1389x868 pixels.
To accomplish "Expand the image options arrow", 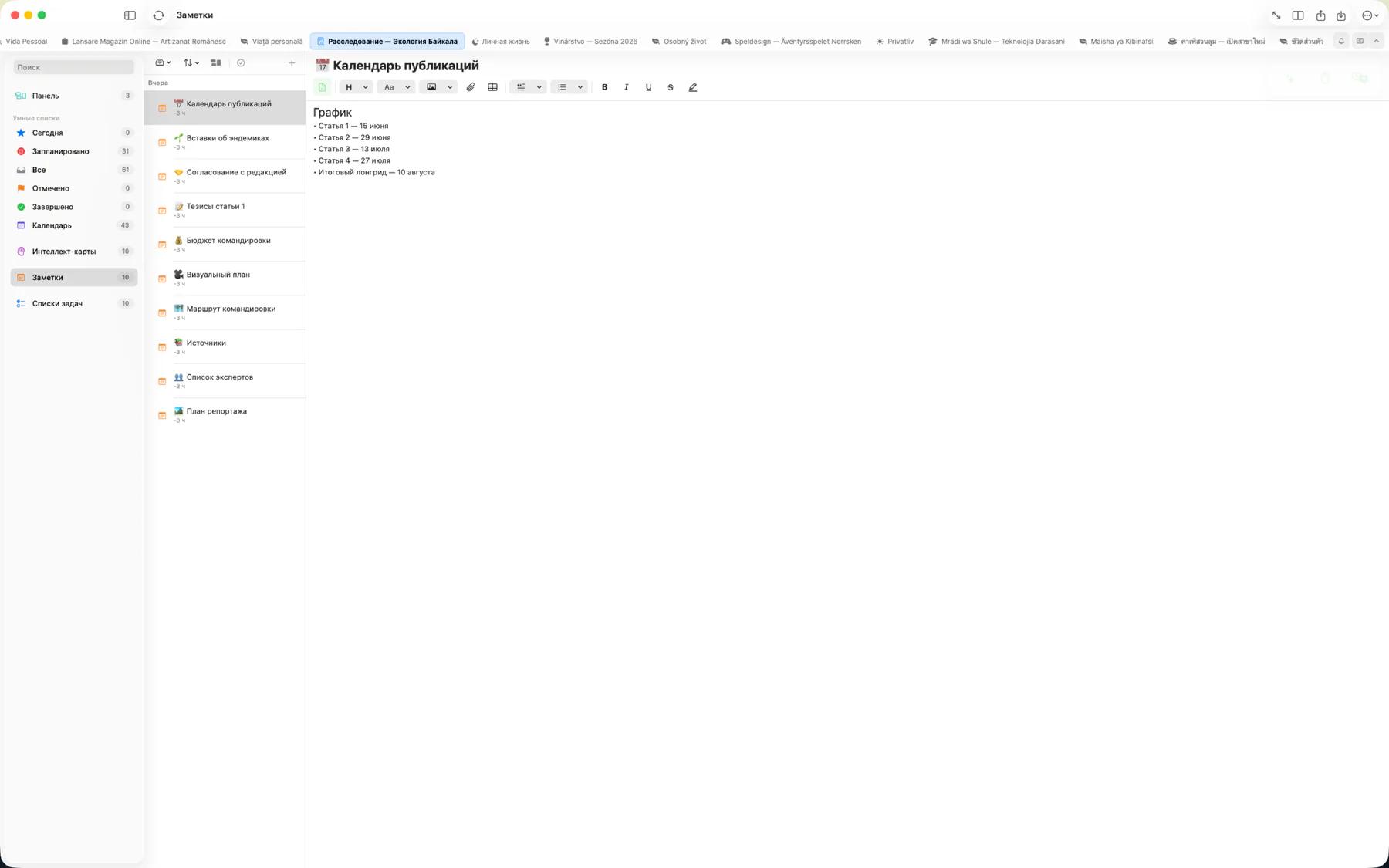I will click(450, 87).
